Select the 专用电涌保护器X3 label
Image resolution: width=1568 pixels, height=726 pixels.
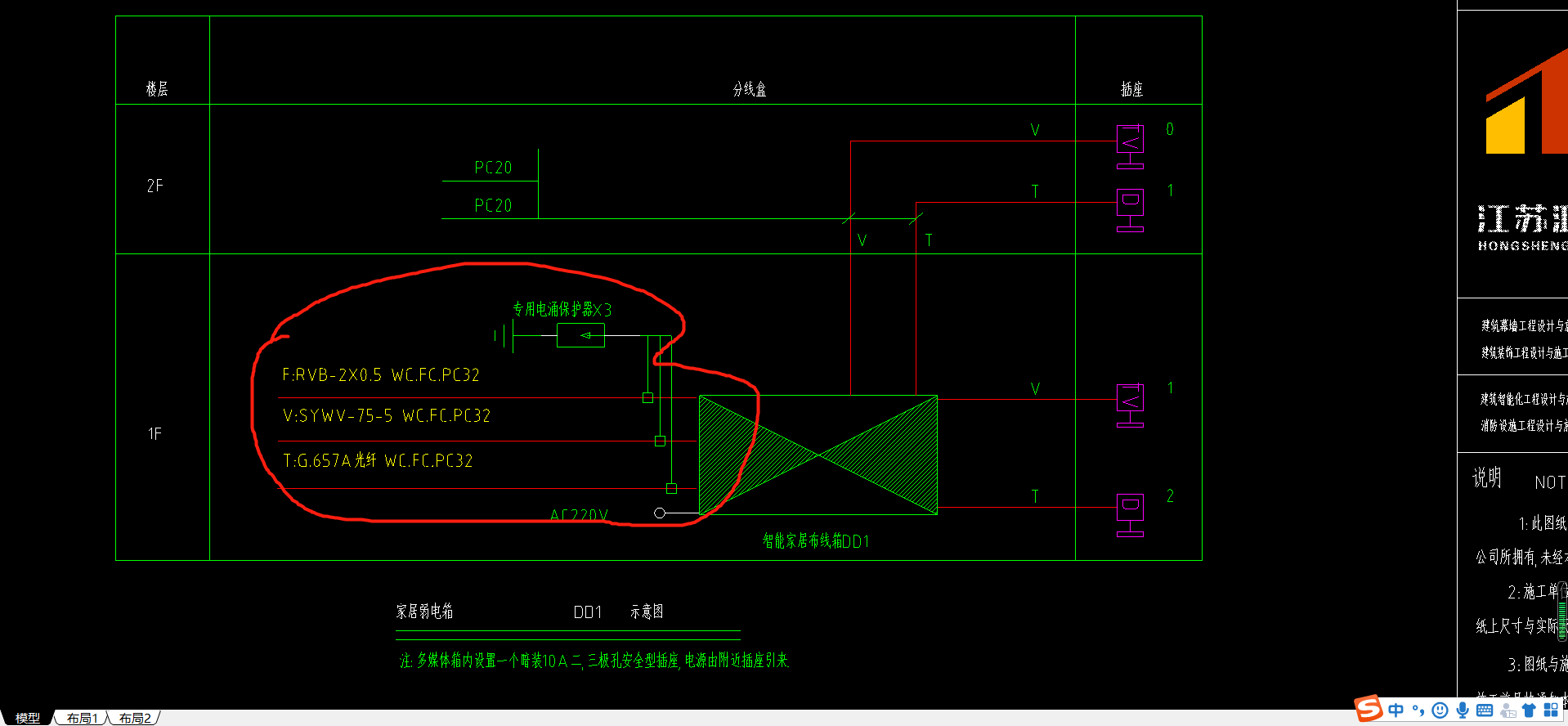coord(562,309)
